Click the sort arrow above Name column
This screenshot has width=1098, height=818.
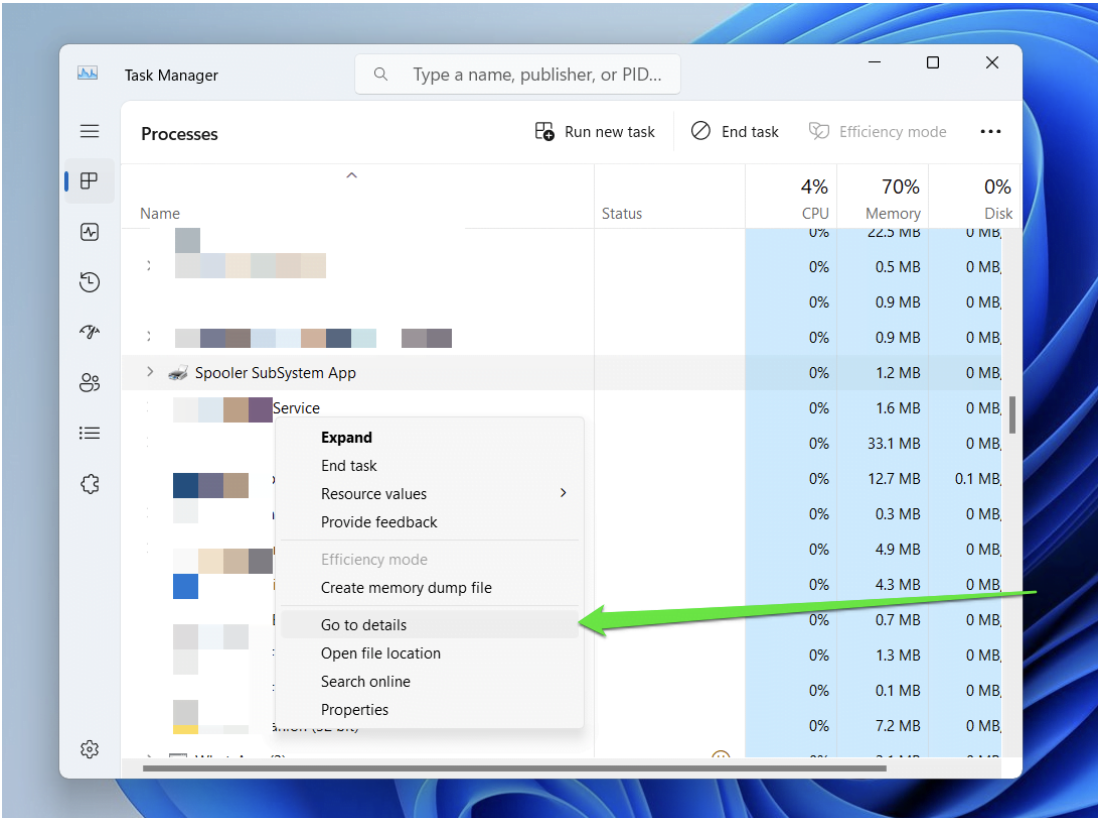point(351,174)
